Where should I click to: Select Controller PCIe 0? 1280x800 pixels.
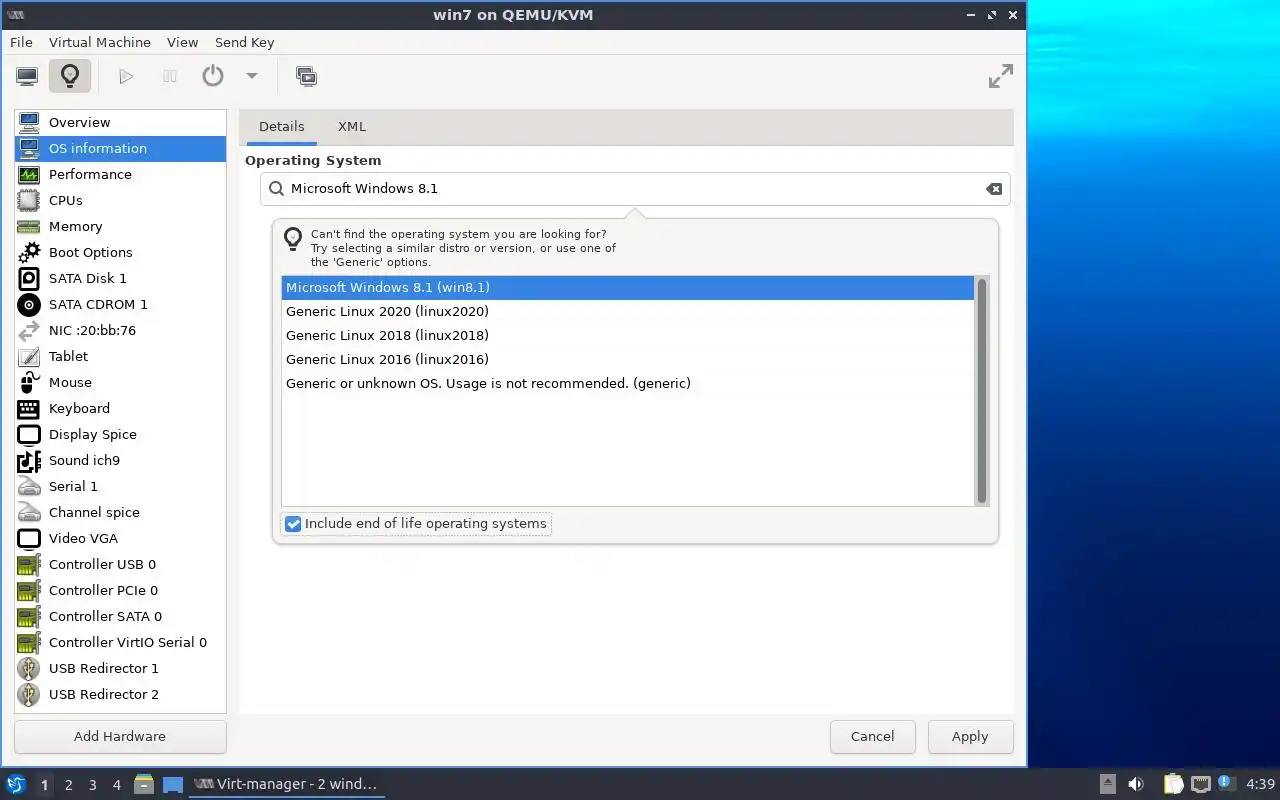point(120,590)
